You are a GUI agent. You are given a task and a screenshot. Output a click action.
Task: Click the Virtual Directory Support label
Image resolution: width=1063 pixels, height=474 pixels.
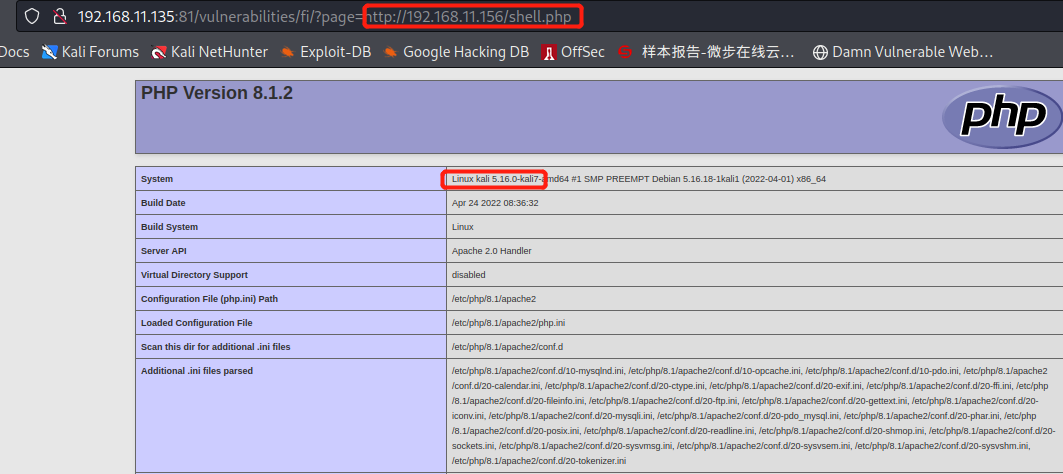click(195, 275)
